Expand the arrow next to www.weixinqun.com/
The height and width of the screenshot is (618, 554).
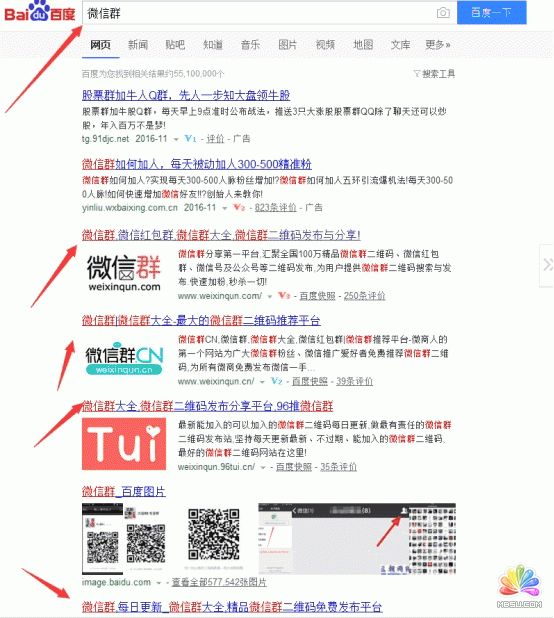click(270, 296)
